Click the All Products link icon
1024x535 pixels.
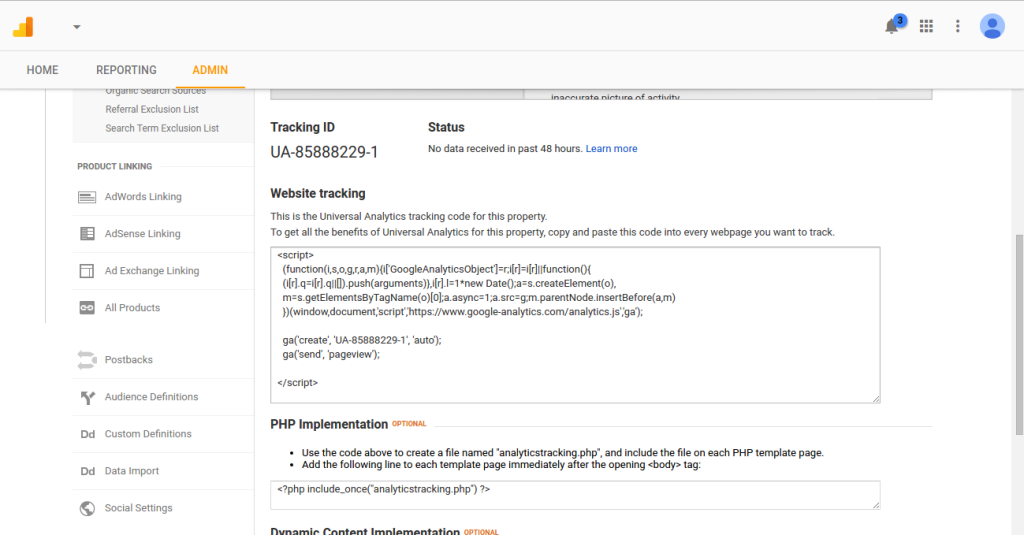click(87, 308)
